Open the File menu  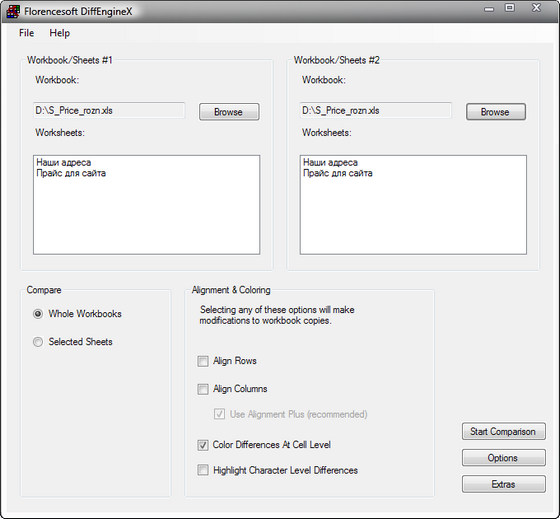click(x=26, y=33)
